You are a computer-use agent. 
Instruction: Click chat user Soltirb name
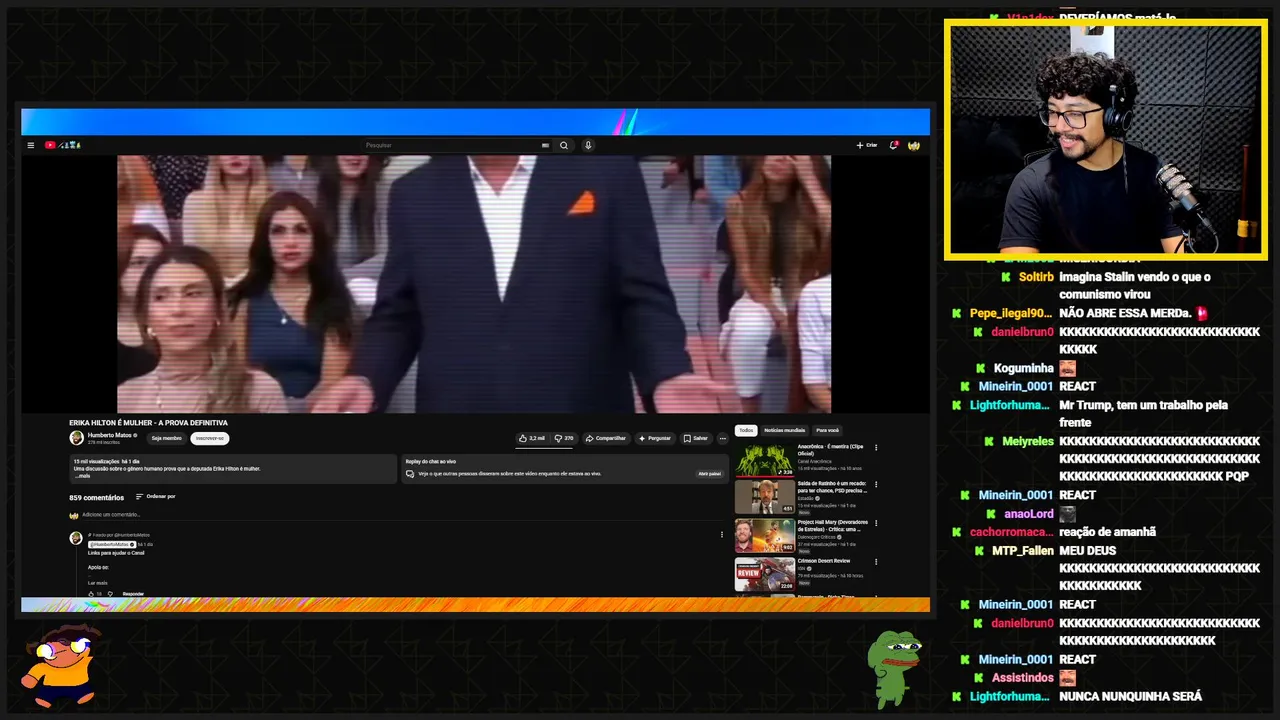(1036, 277)
